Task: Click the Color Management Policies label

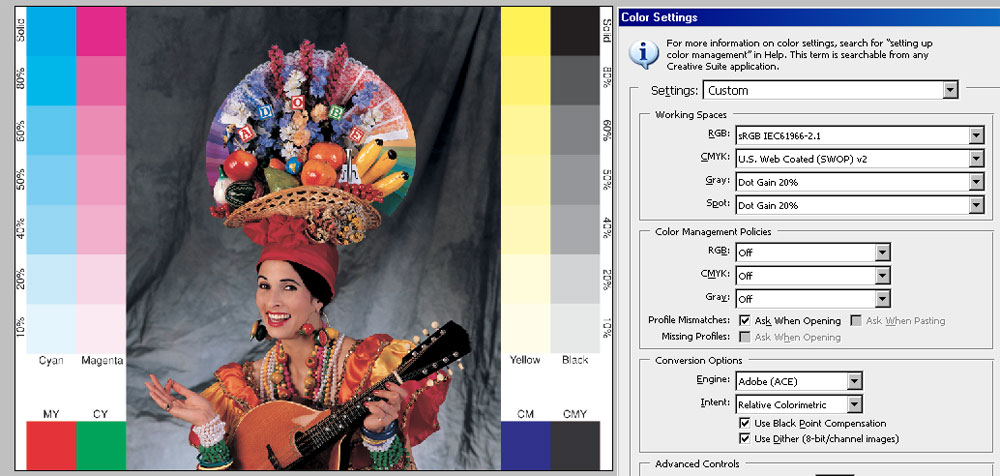Action: coord(713,232)
